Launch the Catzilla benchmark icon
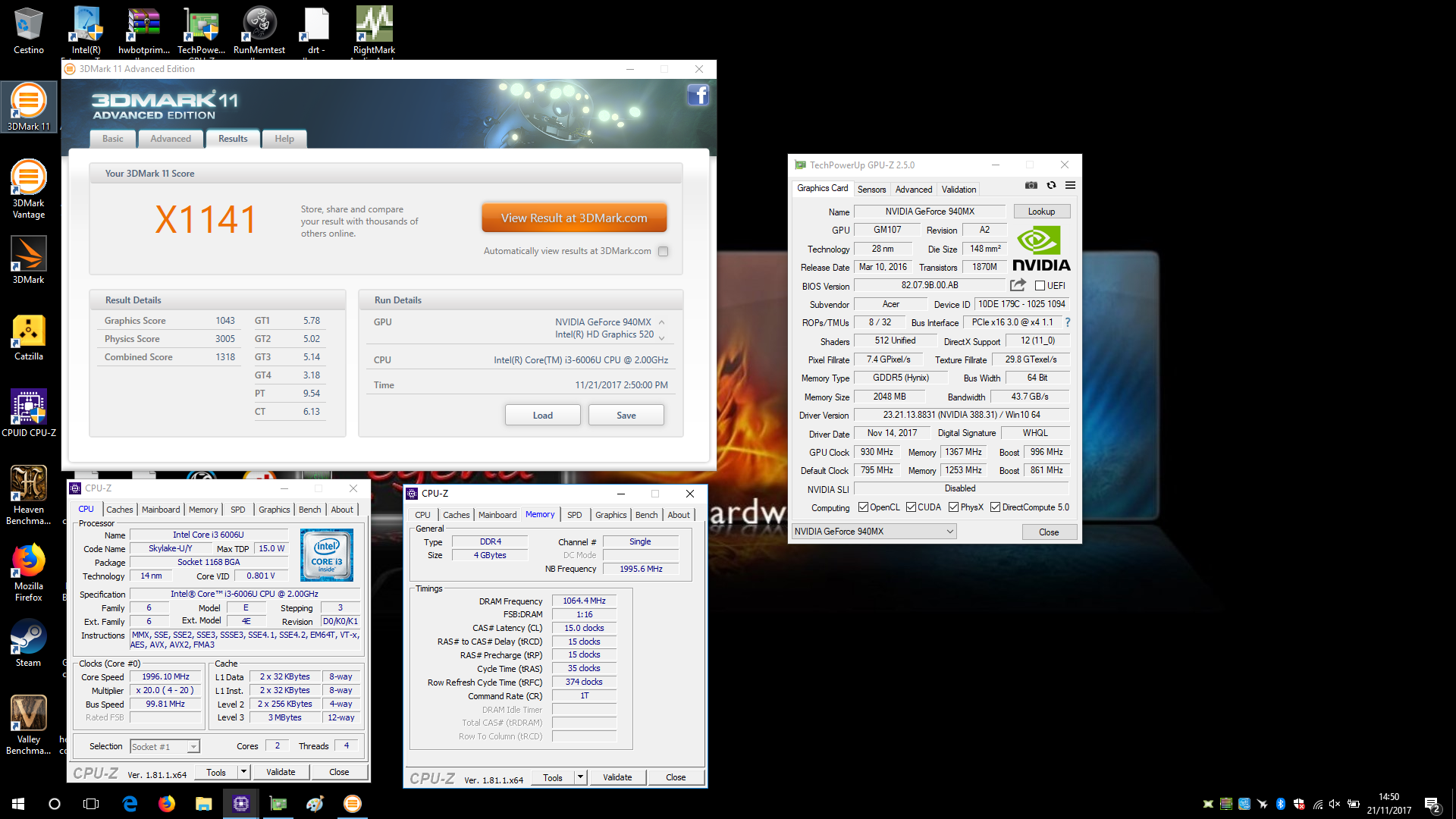 [x=29, y=337]
